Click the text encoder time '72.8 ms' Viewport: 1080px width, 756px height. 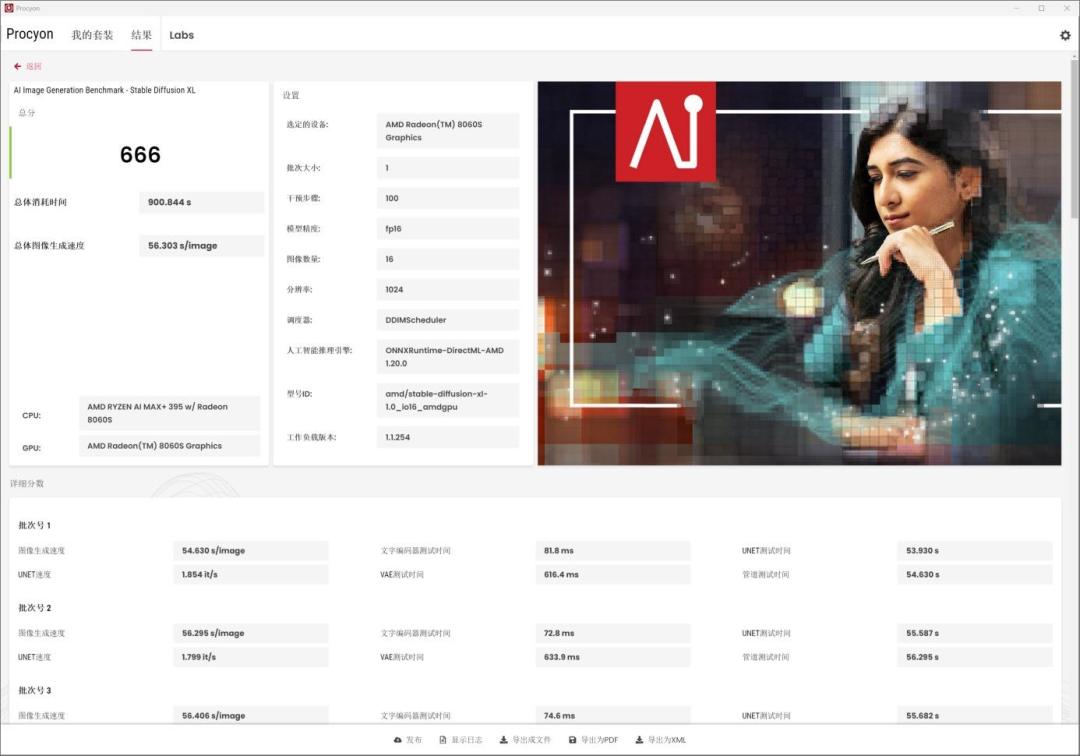click(613, 633)
